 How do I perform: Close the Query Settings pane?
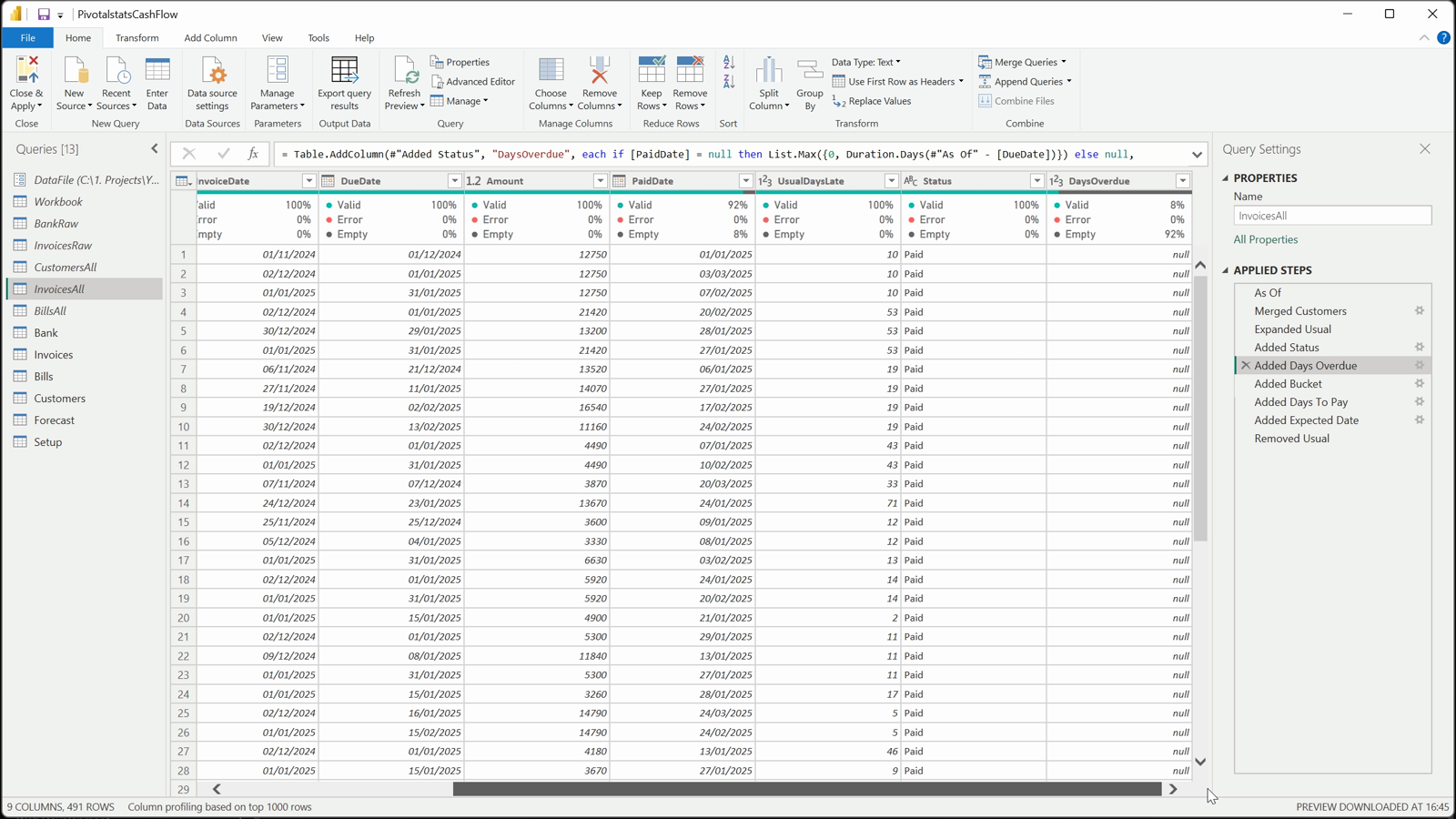tap(1425, 148)
